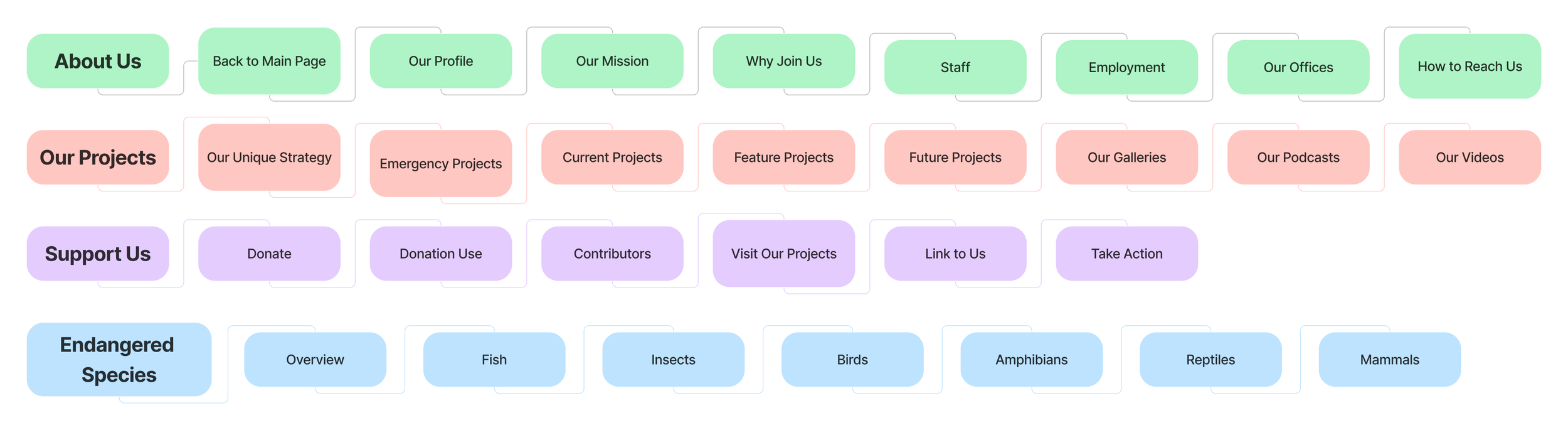Click the Donate node
Image resolution: width=1568 pixels, height=430 pixels.
(x=269, y=254)
